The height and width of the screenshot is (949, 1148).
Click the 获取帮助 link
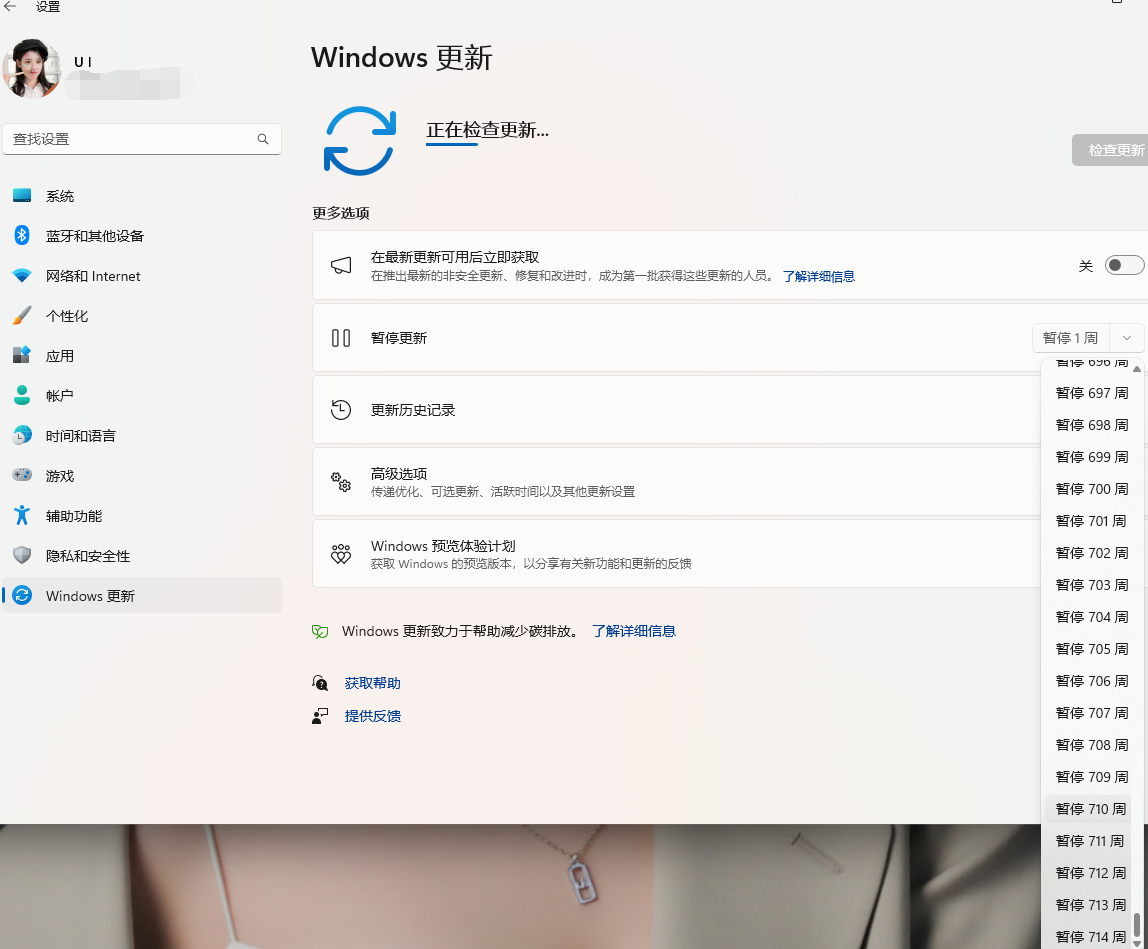(x=373, y=683)
